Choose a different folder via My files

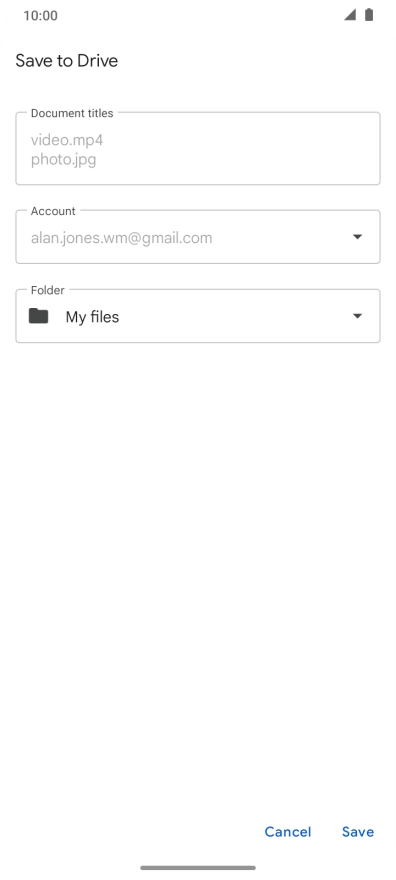(92, 317)
